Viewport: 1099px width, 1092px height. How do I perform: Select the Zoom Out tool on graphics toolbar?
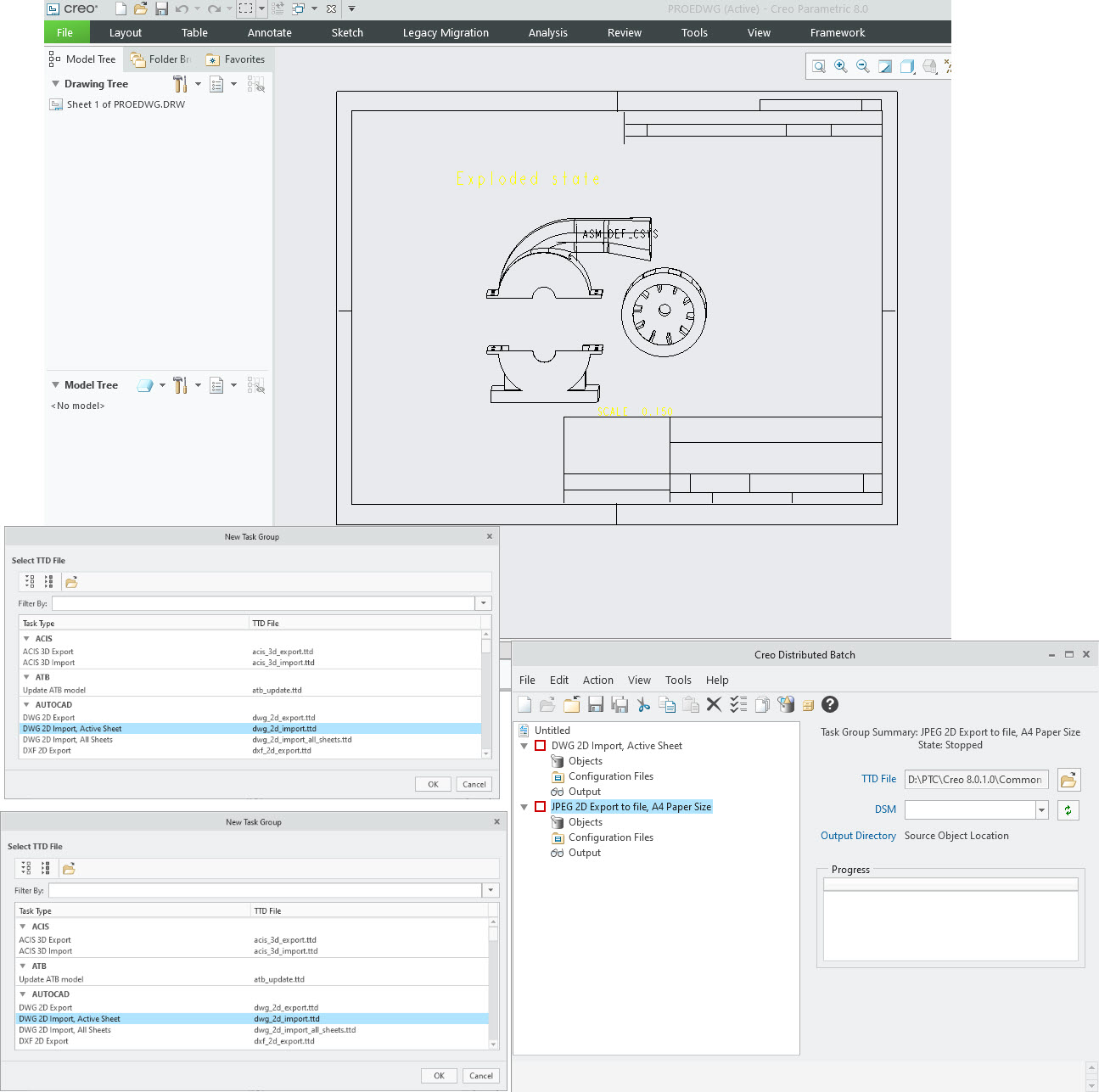(862, 66)
